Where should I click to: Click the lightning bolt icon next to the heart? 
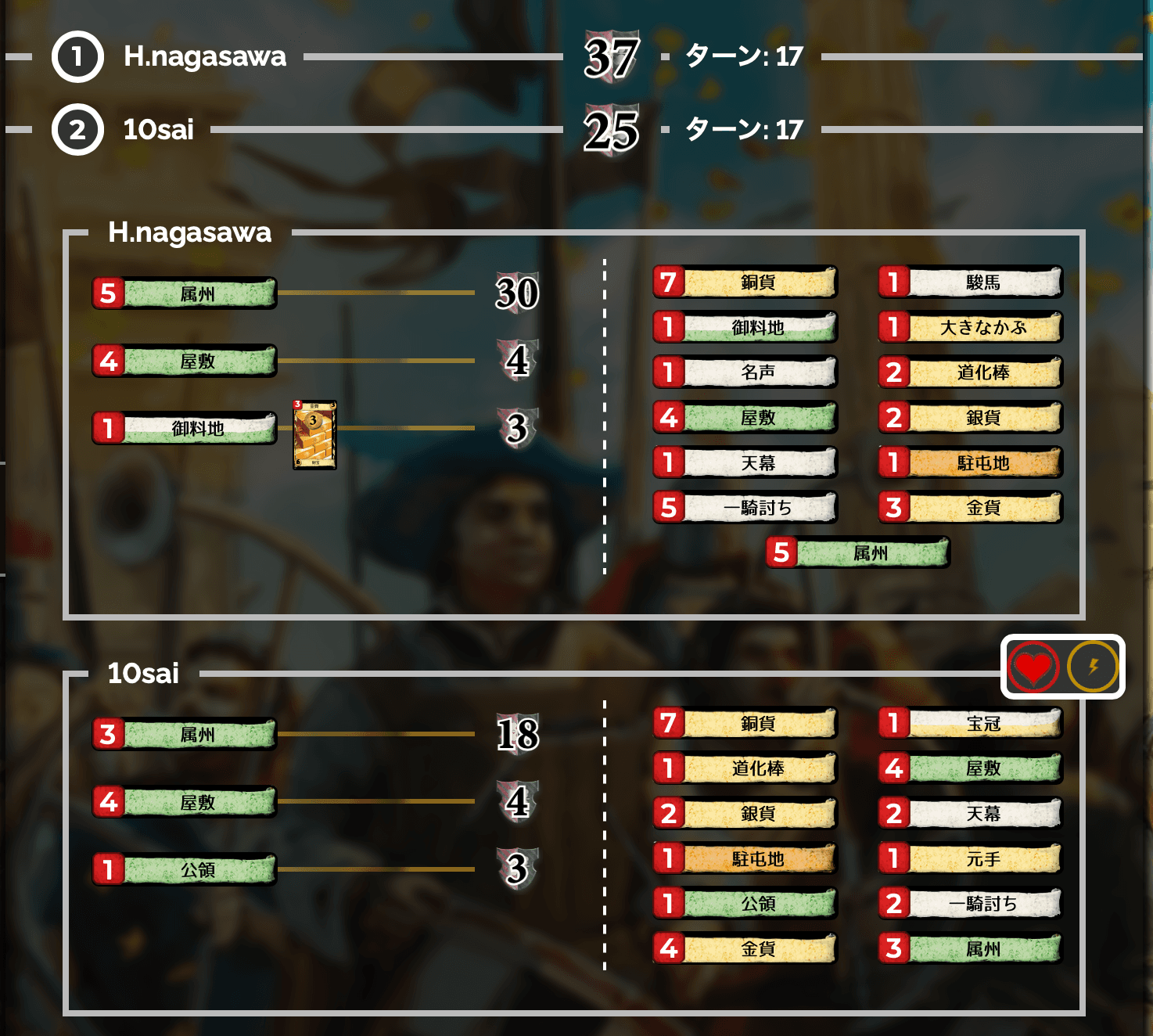pyautogui.click(x=1094, y=667)
